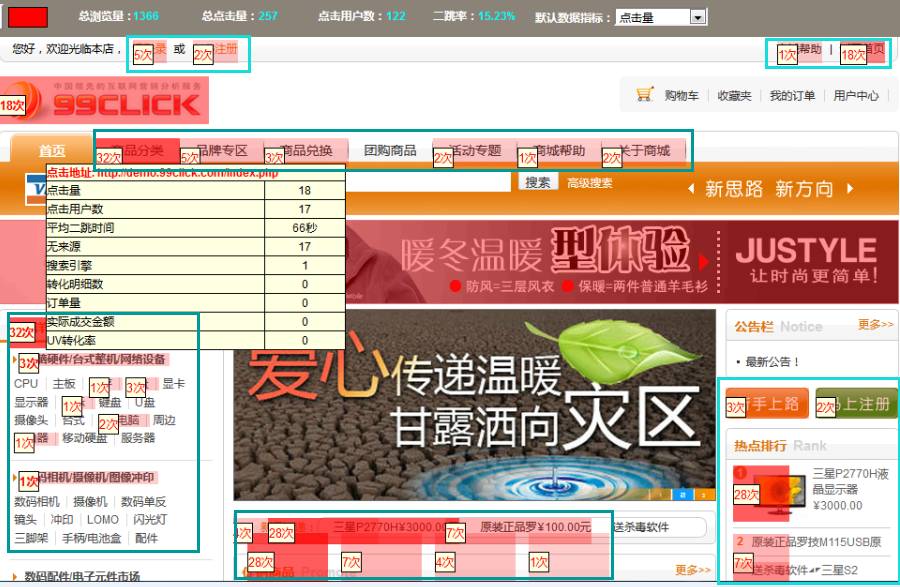The height and width of the screenshot is (587, 900).
Task: Select the third carousel indicator dot
Action: tap(705, 493)
